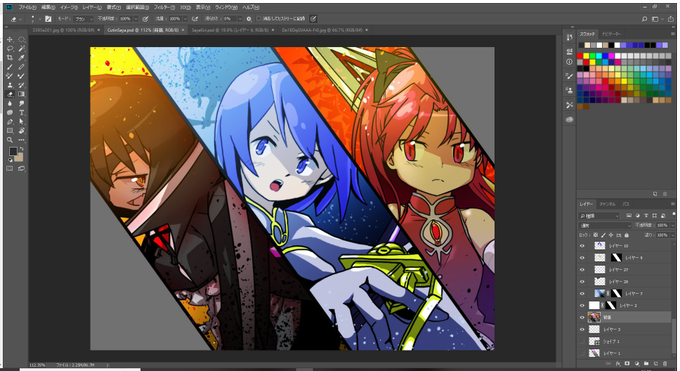The height and width of the screenshot is (371, 680).
Task: Select the Clone Stamp tool
Action: 10,85
